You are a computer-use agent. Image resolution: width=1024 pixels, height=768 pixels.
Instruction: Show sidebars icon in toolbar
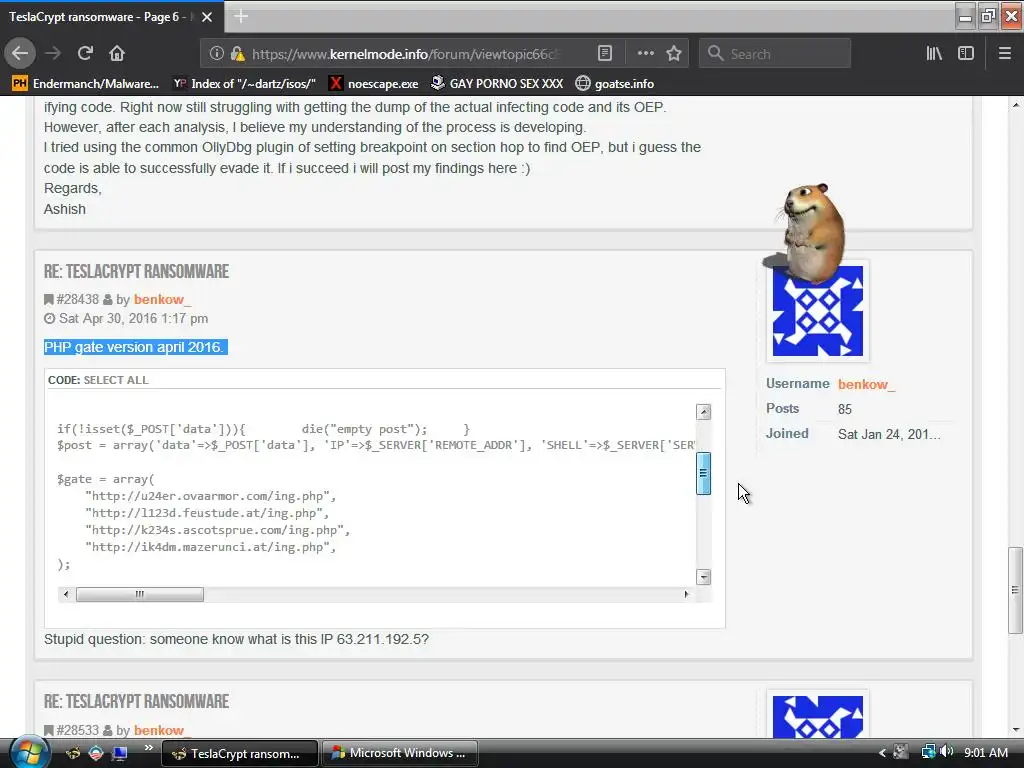966,54
